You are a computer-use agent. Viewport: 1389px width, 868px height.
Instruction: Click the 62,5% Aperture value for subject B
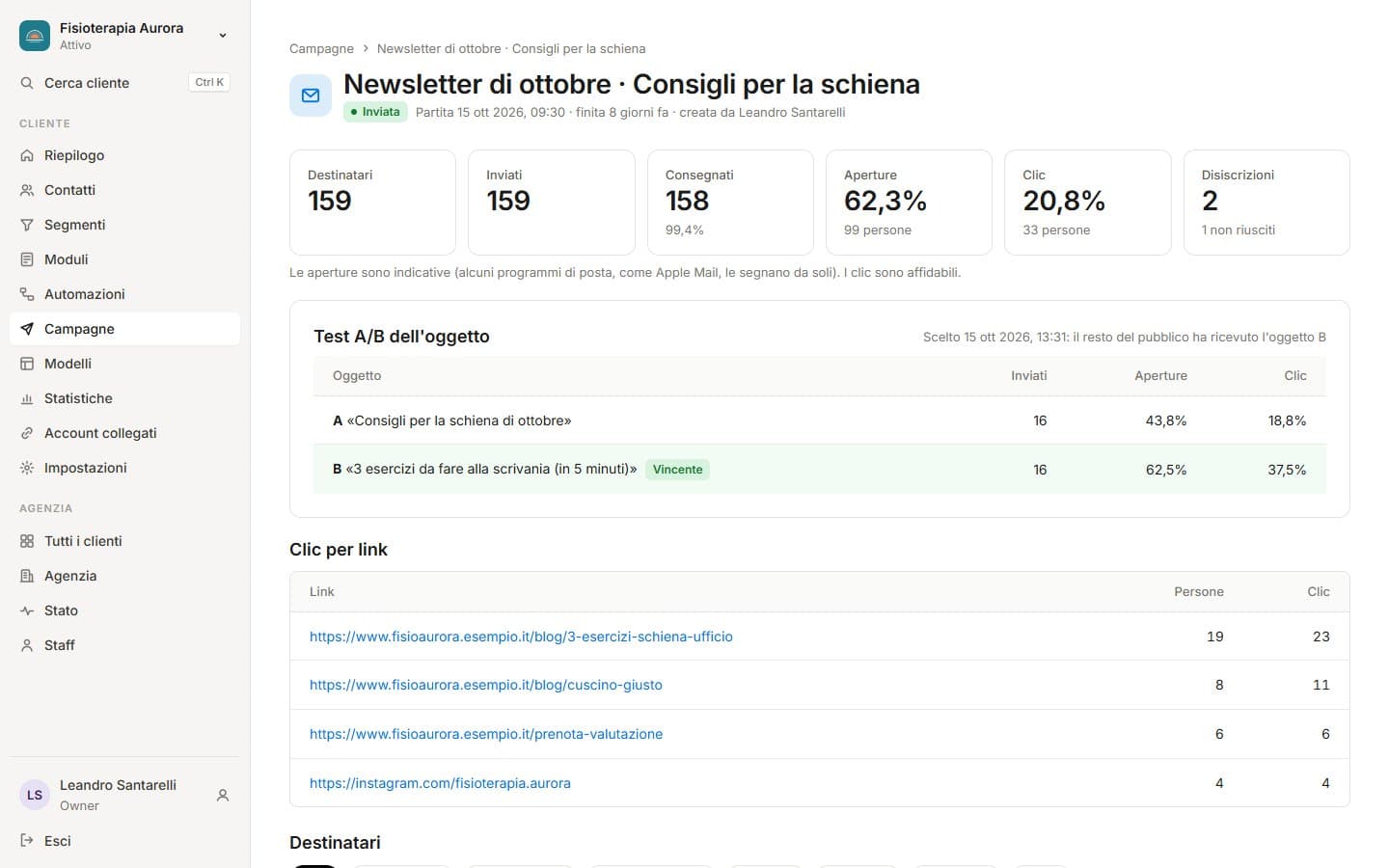1166,470
